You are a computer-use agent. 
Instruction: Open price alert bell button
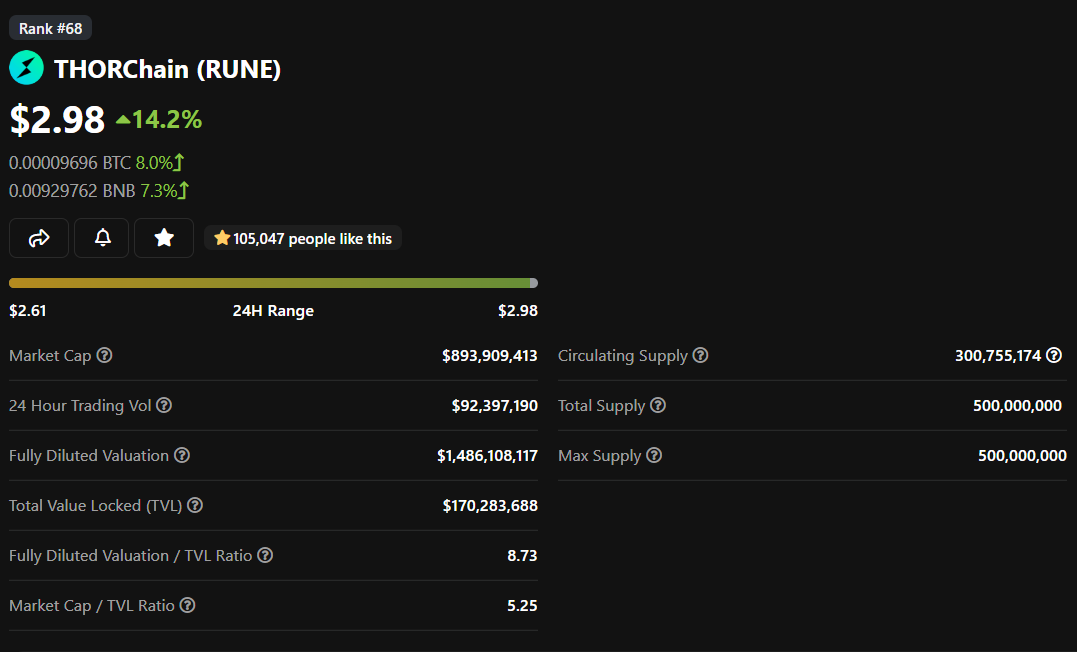[102, 238]
